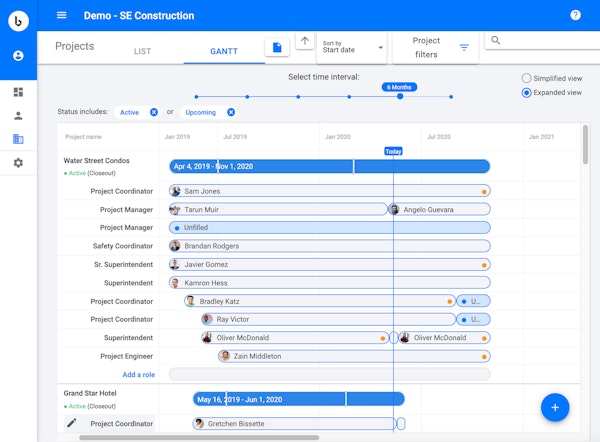Viewport: 600px width, 442px height.
Task: Remove the Upcoming status filter chip
Action: [231, 112]
